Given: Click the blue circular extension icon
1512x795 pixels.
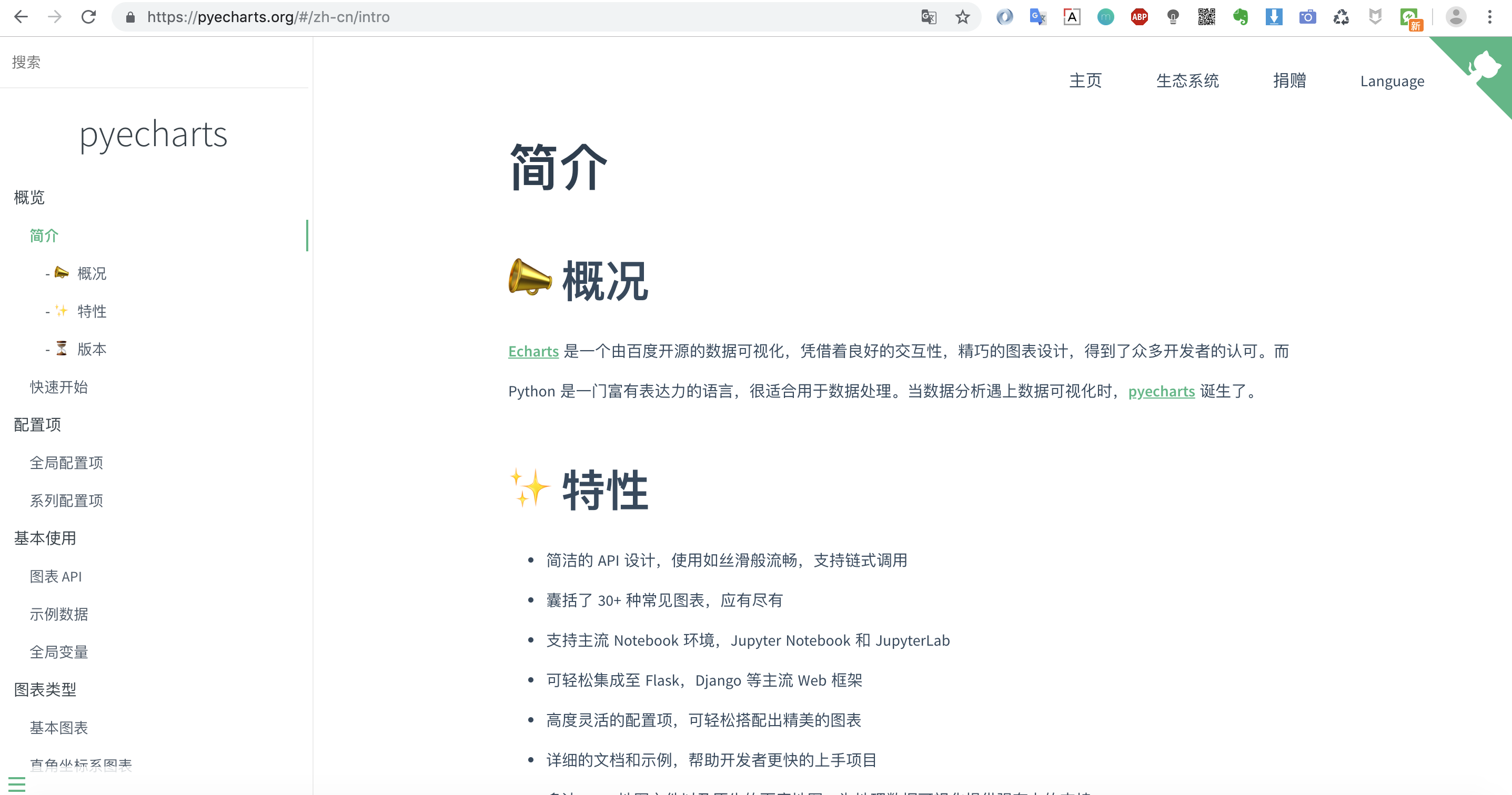Looking at the screenshot, I should (1004, 17).
